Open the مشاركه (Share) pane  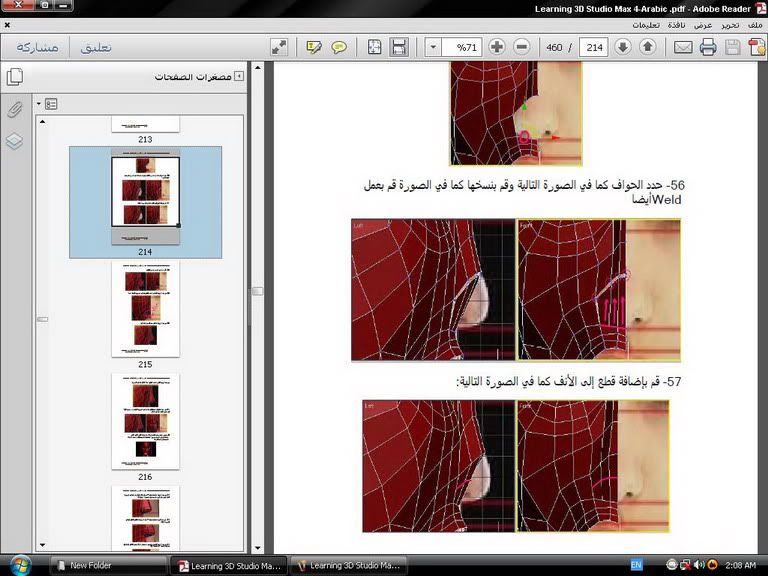pyautogui.click(x=37, y=48)
